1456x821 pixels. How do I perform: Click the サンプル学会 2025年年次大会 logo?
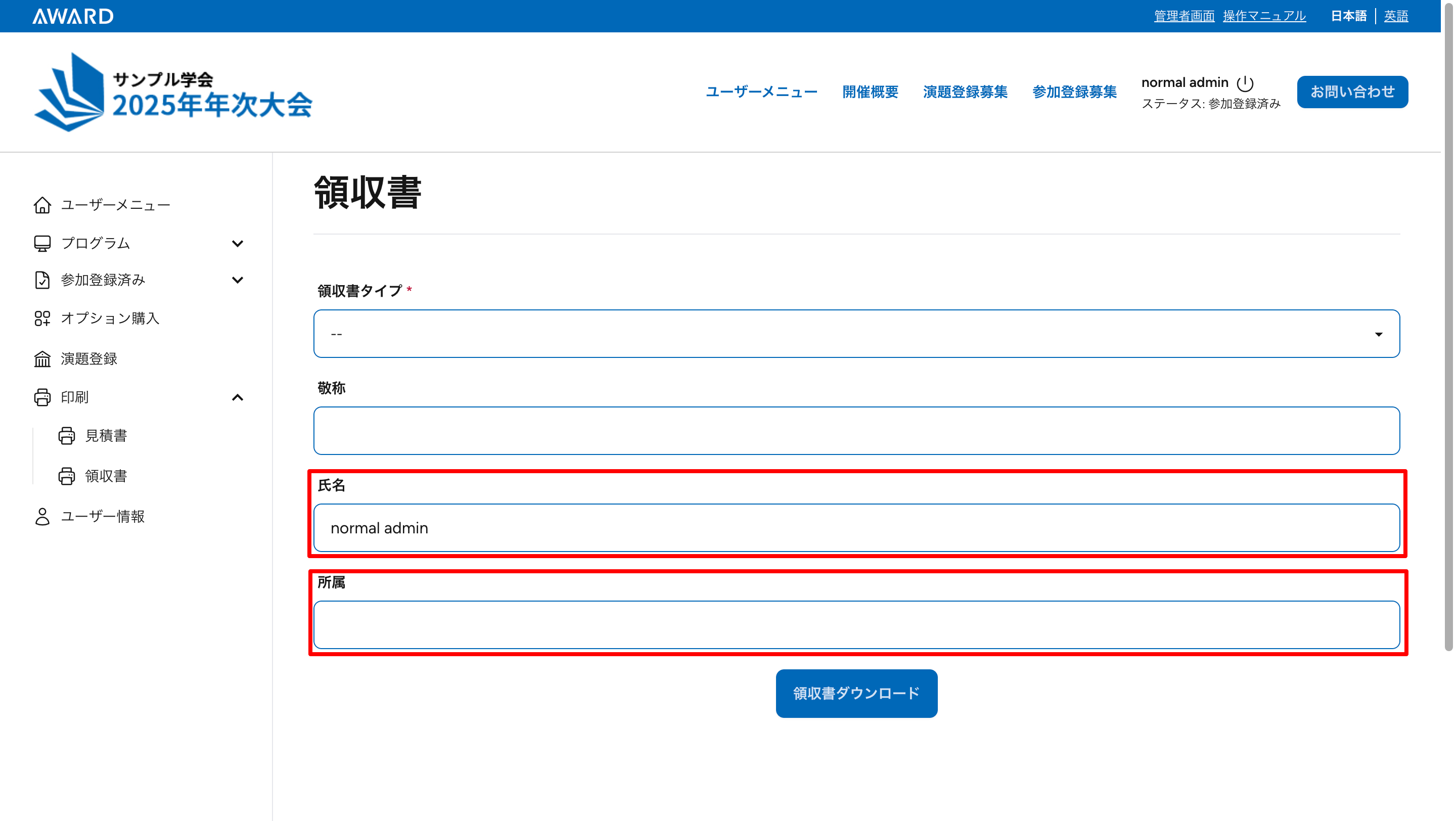click(x=173, y=92)
